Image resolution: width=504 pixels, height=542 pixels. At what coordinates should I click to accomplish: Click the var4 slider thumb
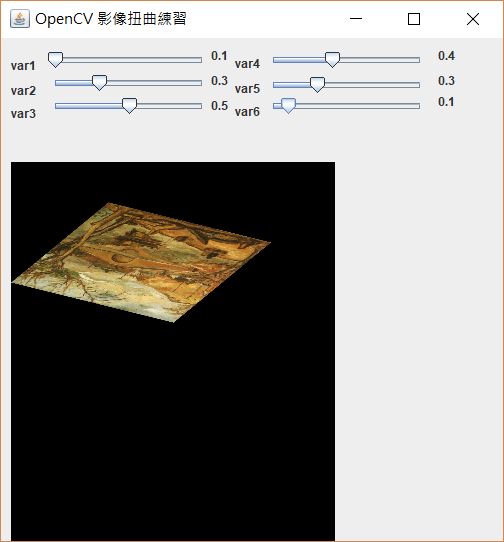(x=332, y=60)
